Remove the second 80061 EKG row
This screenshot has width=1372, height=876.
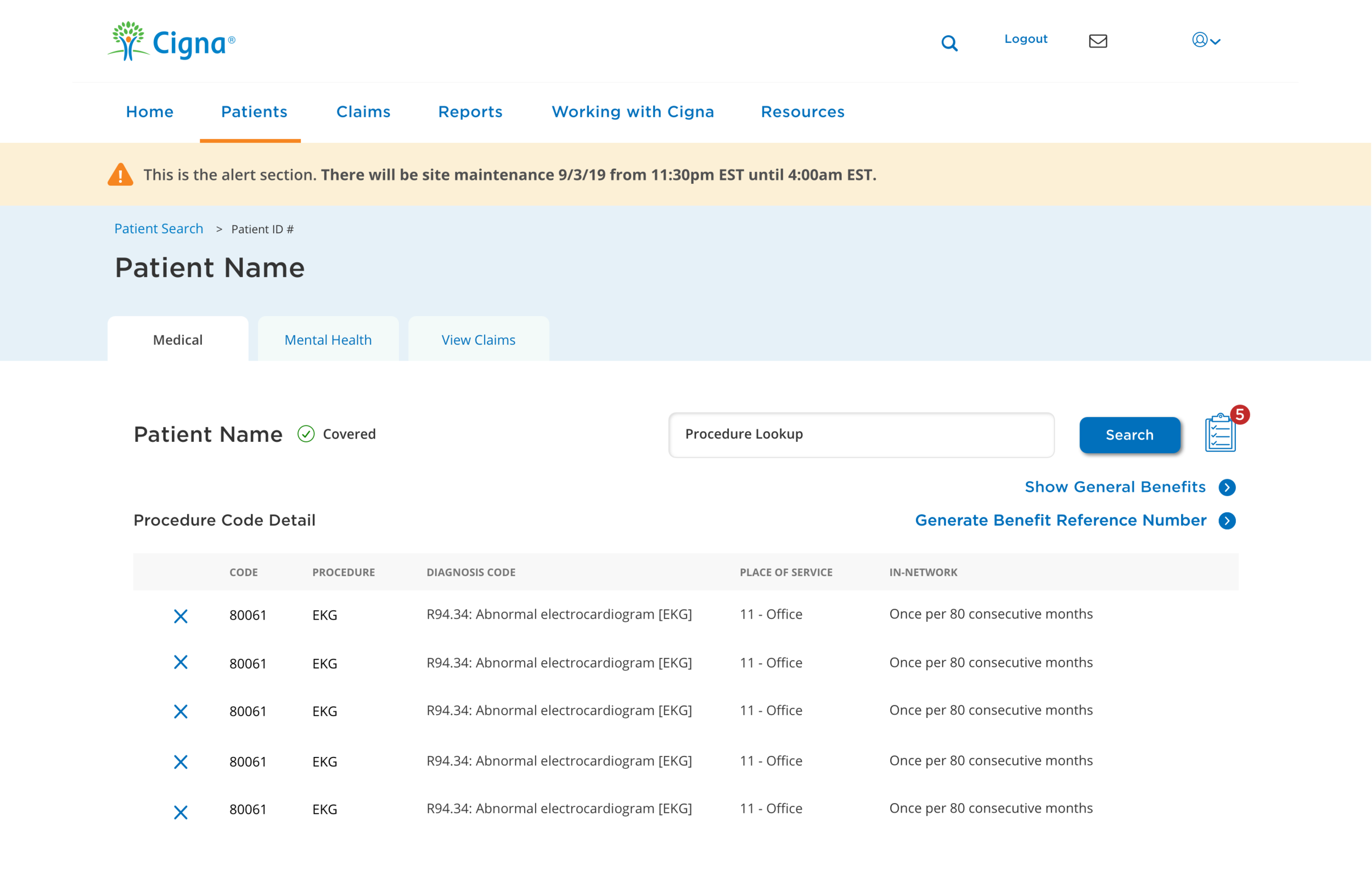pos(181,662)
